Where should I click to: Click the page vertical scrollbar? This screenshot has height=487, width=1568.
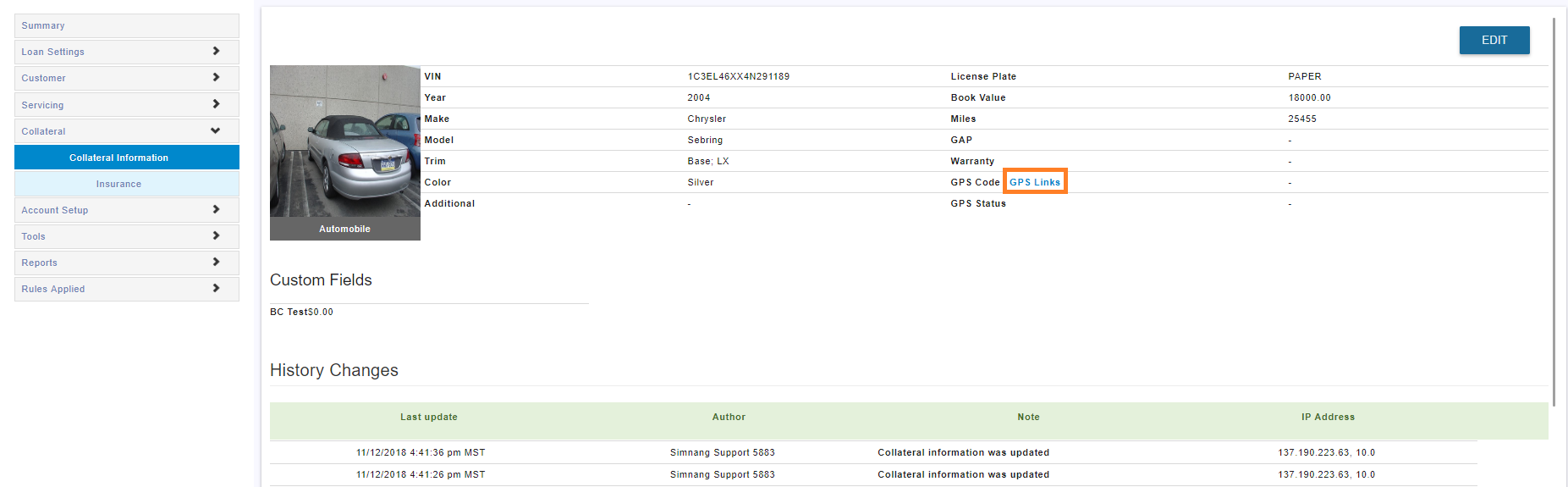[x=1554, y=212]
